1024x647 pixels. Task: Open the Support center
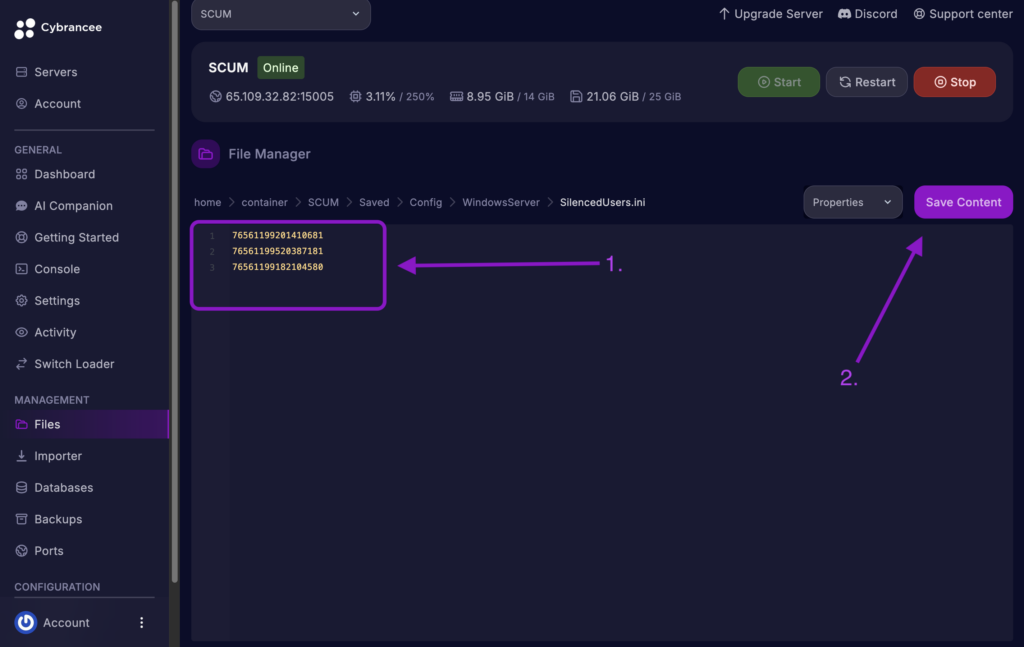point(962,13)
